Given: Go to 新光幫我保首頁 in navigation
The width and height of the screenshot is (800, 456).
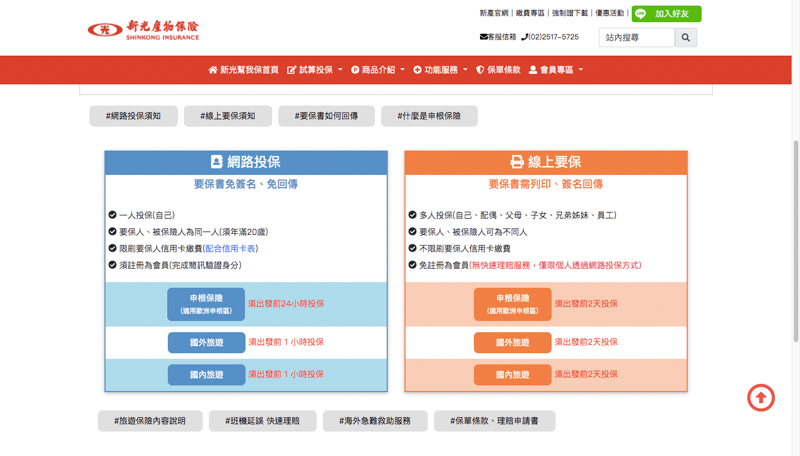Looking at the screenshot, I should pyautogui.click(x=243, y=70).
